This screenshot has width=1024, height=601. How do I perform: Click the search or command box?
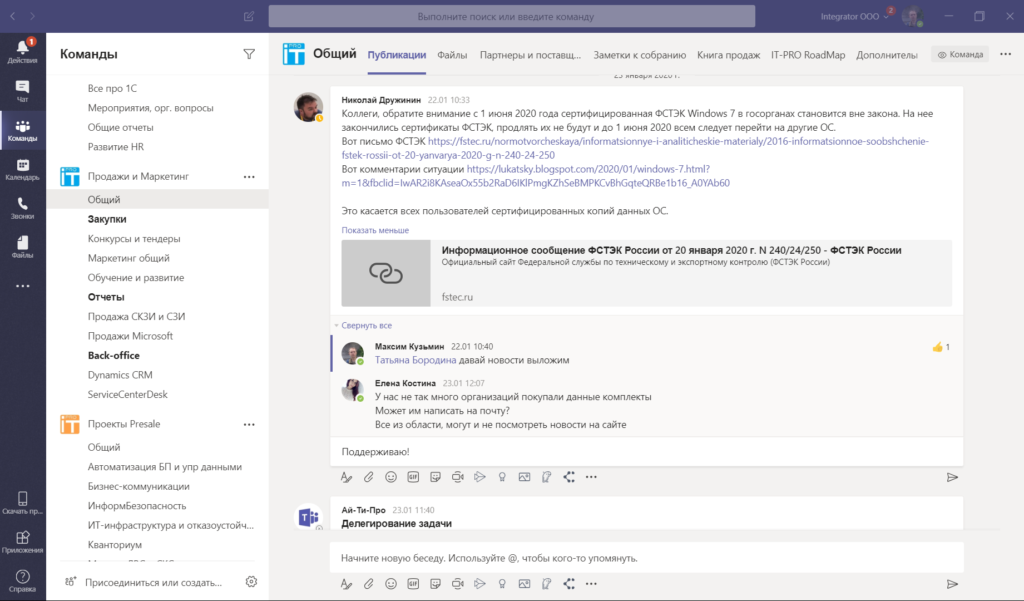pyautogui.click(x=512, y=16)
